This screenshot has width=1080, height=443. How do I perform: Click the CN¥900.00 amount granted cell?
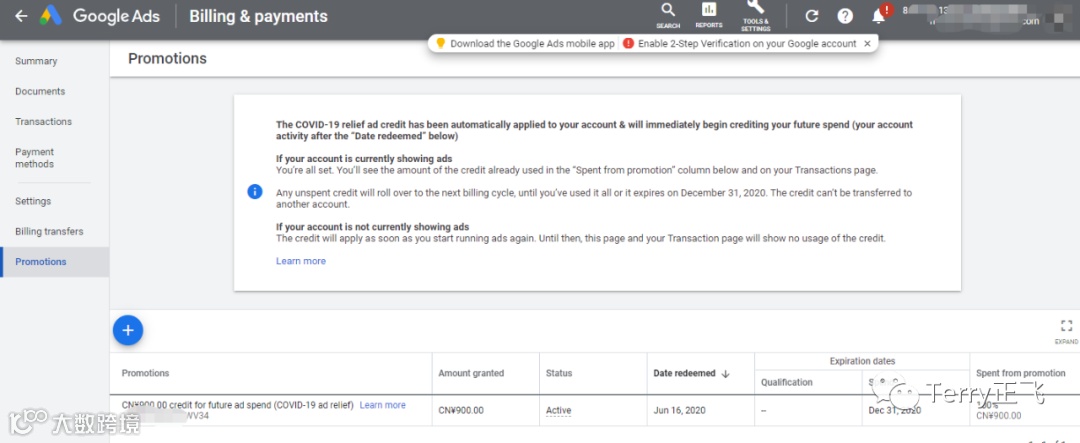[461, 411]
